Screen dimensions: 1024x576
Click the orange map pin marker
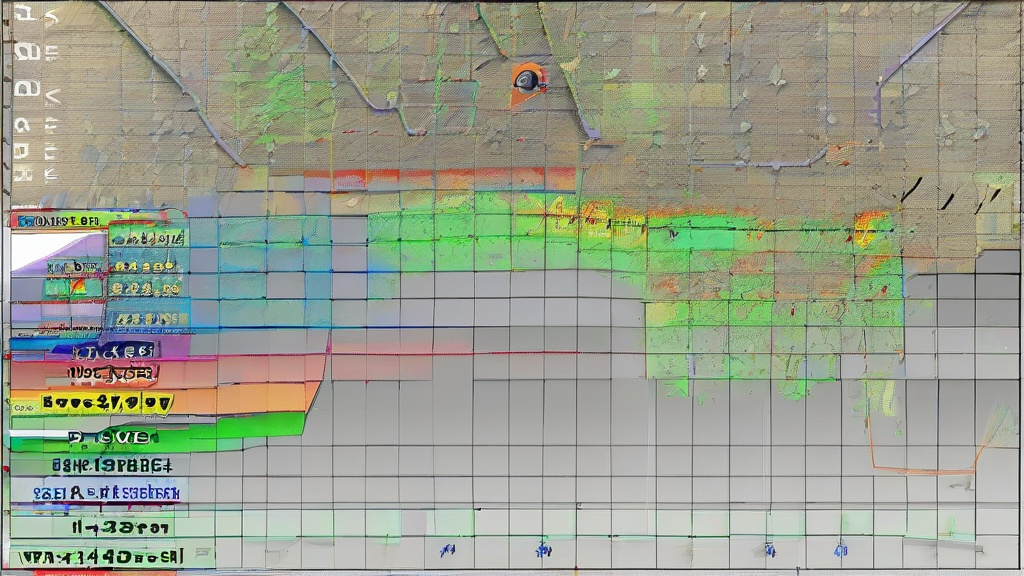click(x=527, y=82)
